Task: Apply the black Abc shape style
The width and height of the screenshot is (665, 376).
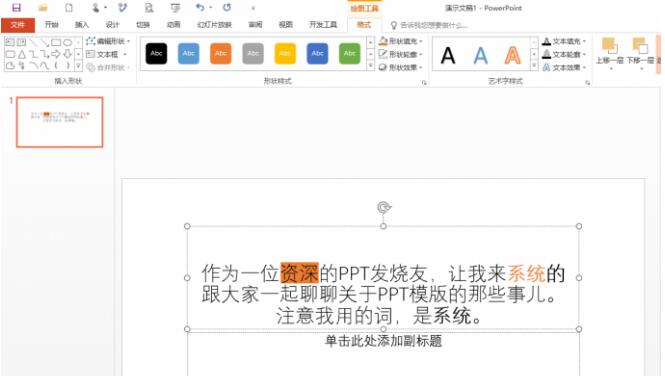Action: (x=156, y=53)
